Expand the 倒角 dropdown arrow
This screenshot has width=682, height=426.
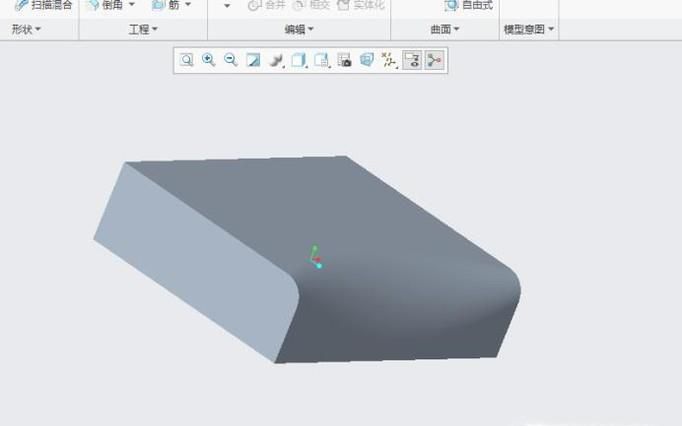(x=131, y=5)
